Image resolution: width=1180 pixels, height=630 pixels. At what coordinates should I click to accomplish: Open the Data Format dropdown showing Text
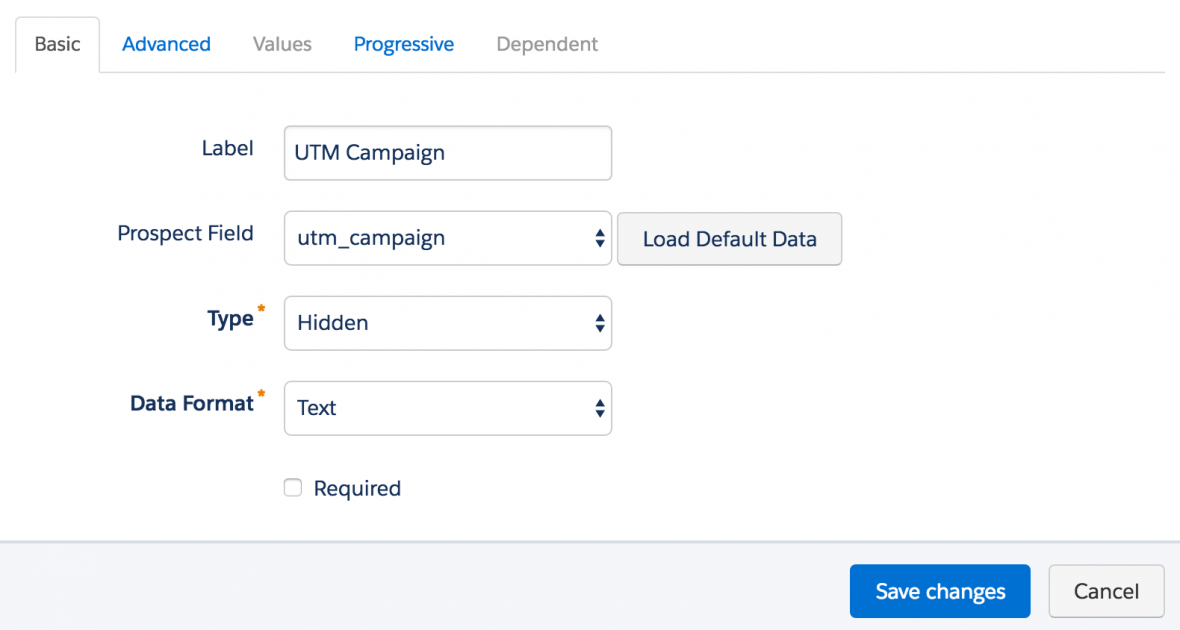tap(447, 408)
